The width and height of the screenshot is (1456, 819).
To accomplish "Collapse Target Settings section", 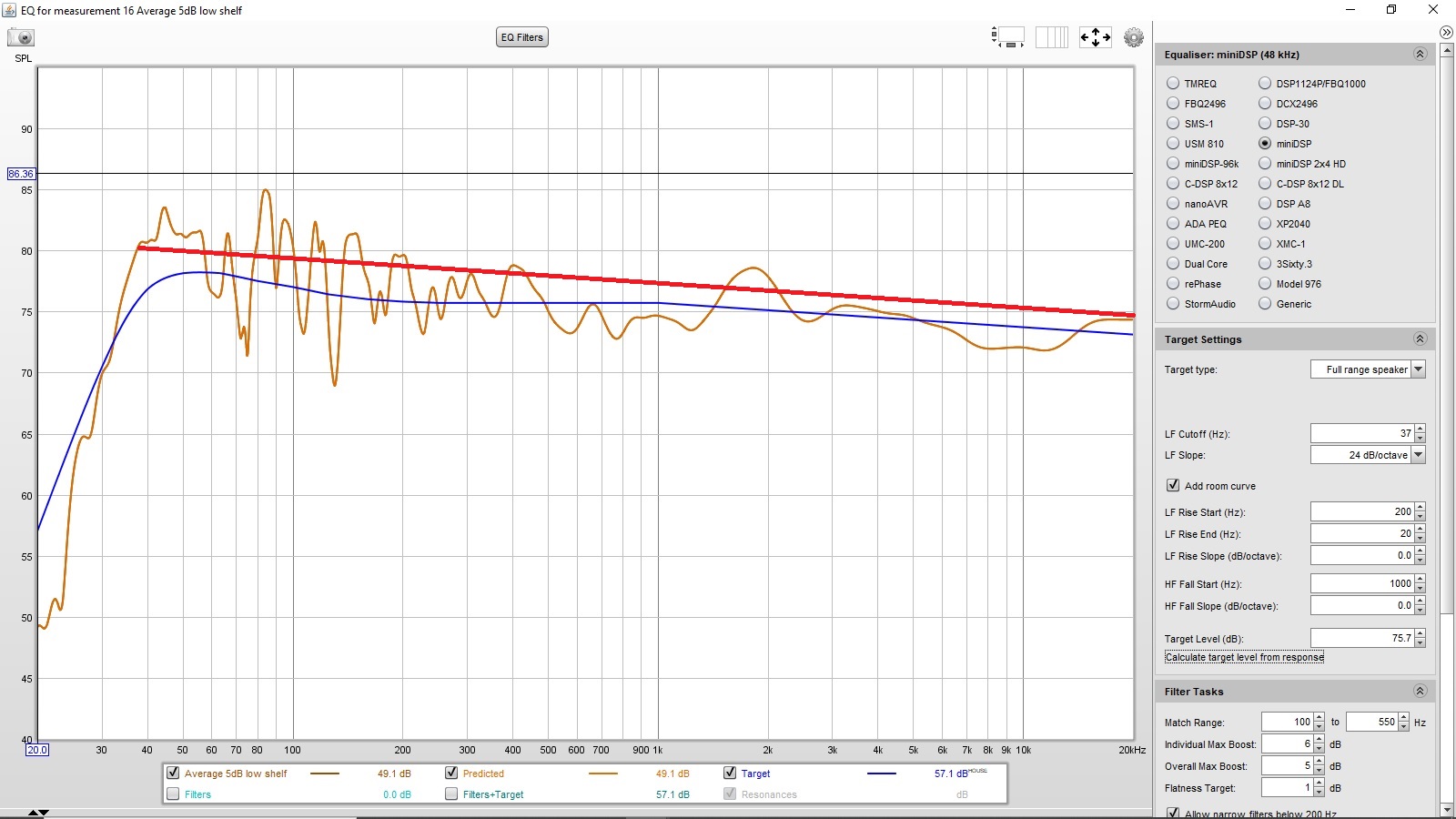I will (x=1420, y=339).
